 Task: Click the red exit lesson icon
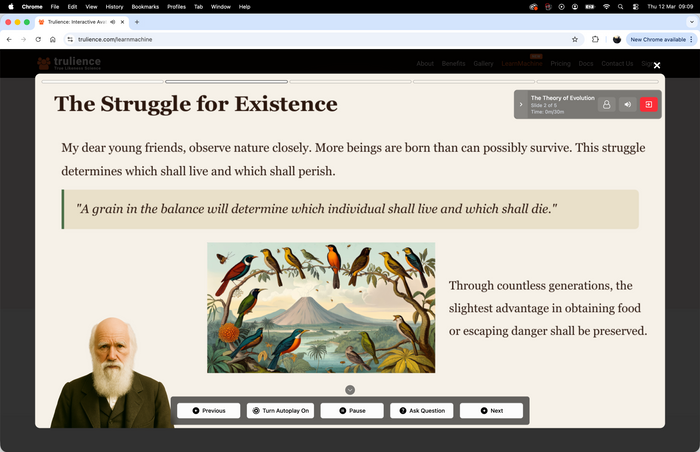coord(648,104)
